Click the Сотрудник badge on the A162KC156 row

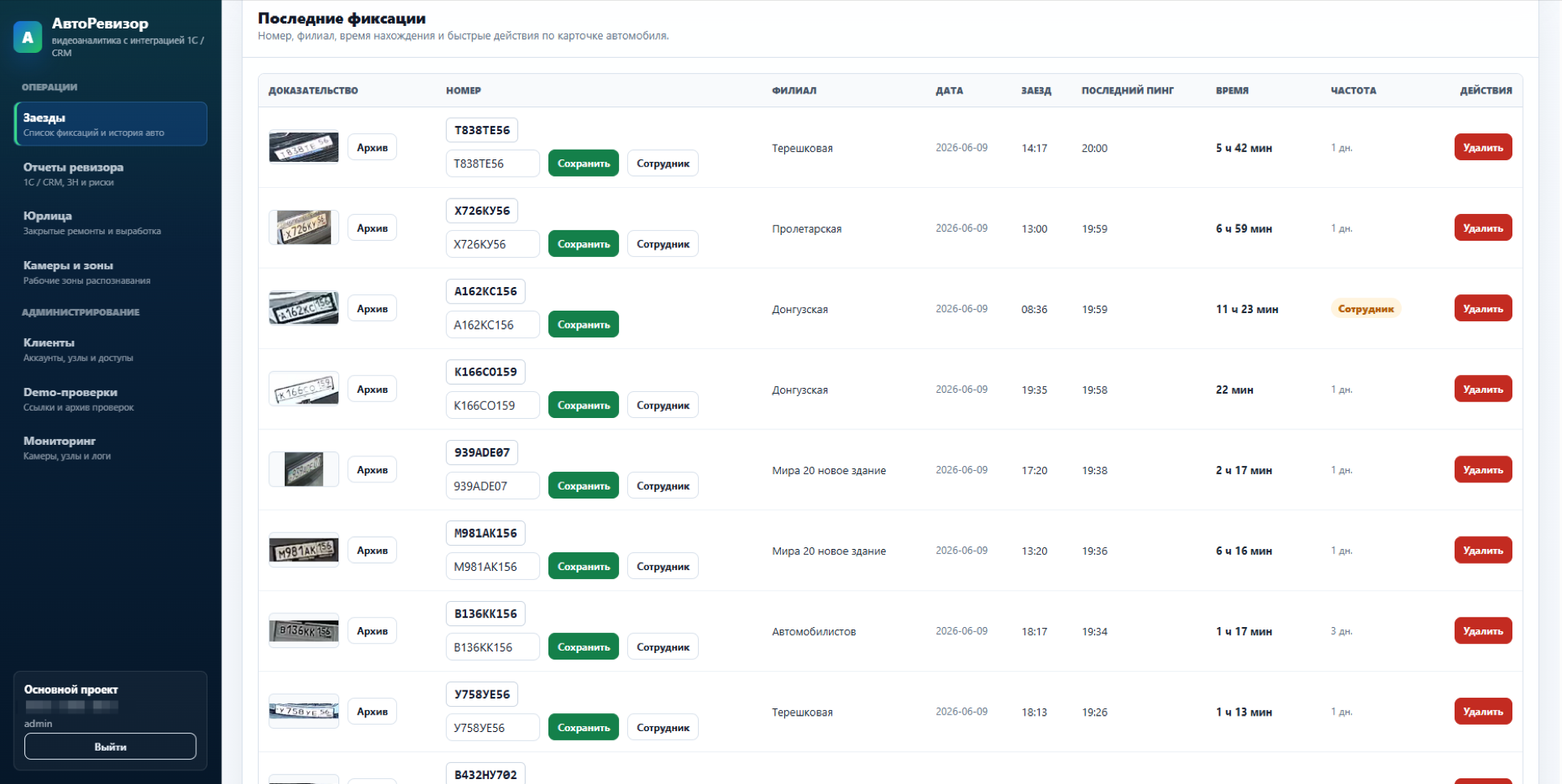pyautogui.click(x=1366, y=309)
